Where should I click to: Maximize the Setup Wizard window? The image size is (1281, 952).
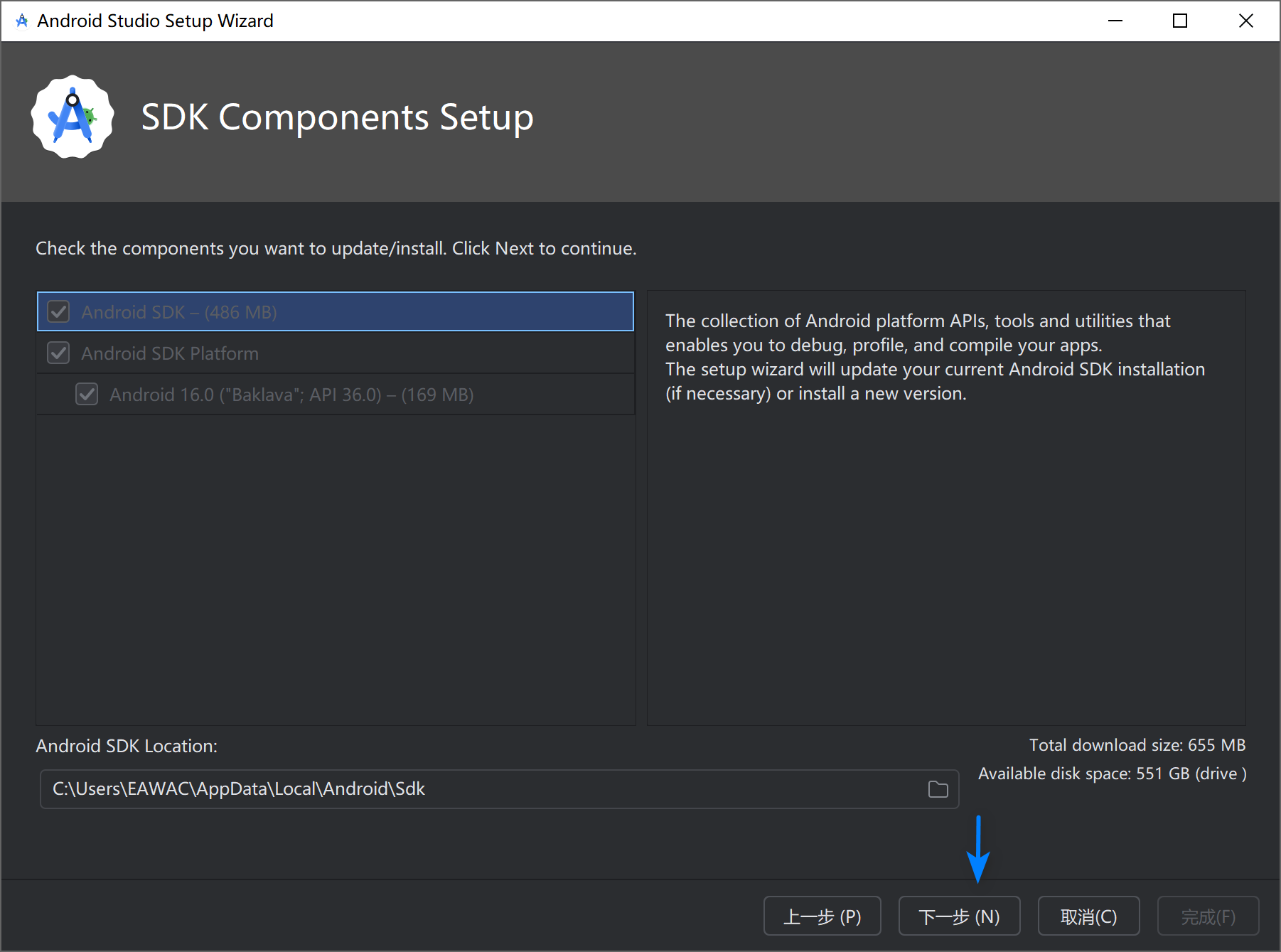coord(1180,21)
